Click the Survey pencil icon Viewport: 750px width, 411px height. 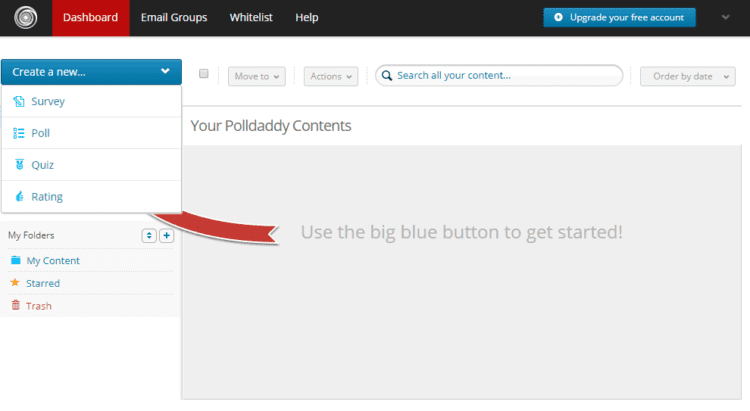(19, 101)
